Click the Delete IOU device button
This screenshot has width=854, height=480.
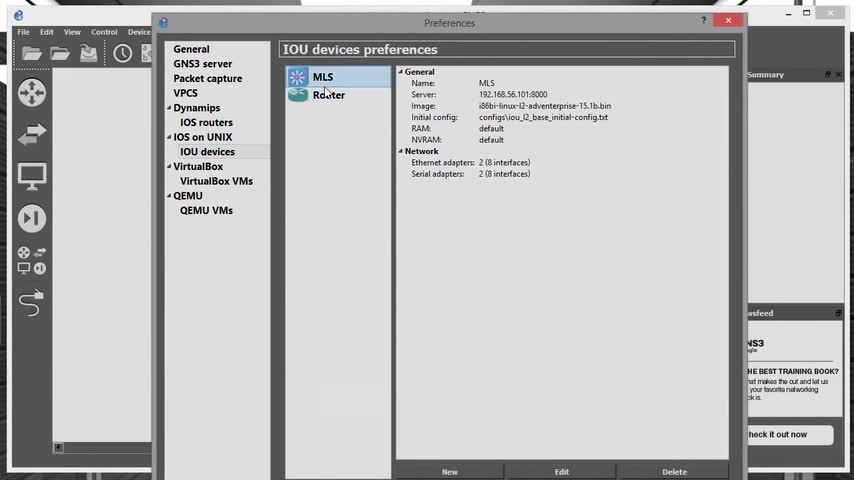(674, 471)
